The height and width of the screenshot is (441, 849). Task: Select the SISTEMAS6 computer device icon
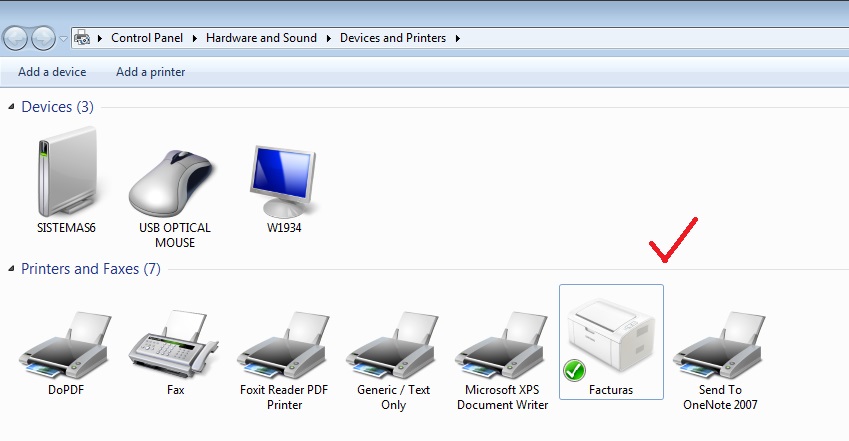coord(67,172)
